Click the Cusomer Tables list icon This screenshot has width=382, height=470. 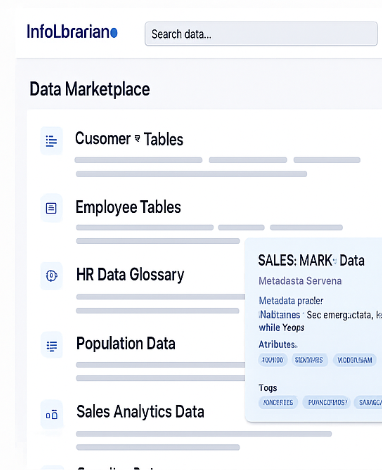tap(51, 141)
